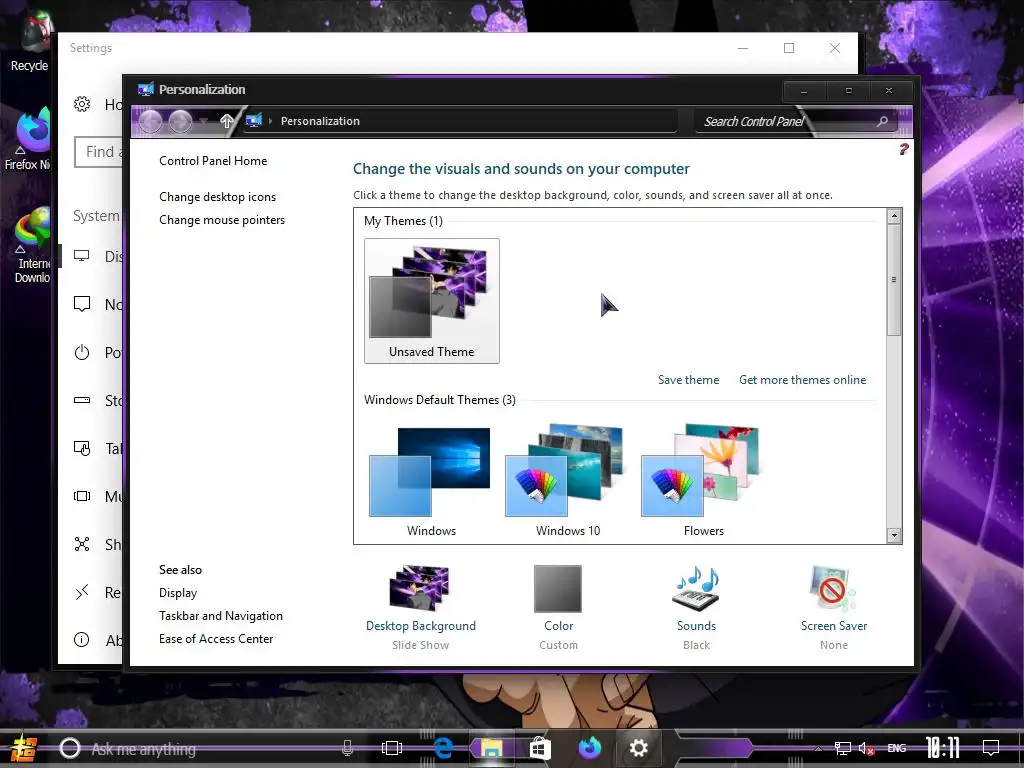Open the Screen Saver settings icon
This screenshot has width=1024, height=768.
coord(833,588)
